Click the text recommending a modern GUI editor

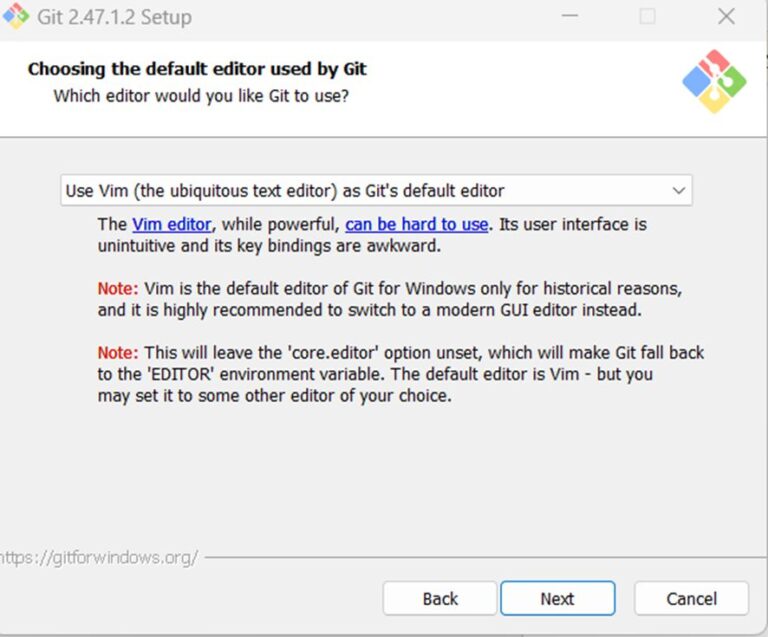(x=370, y=310)
